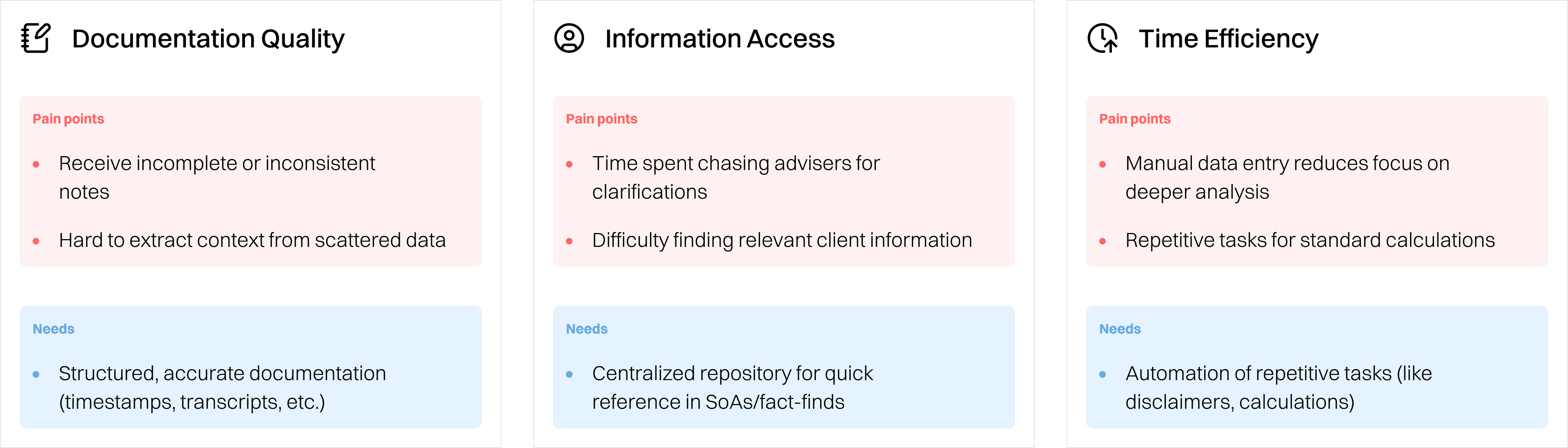1568x448 pixels.
Task: Select 'Repetitive tasks for standard calculations' bullet
Action: [1310, 240]
